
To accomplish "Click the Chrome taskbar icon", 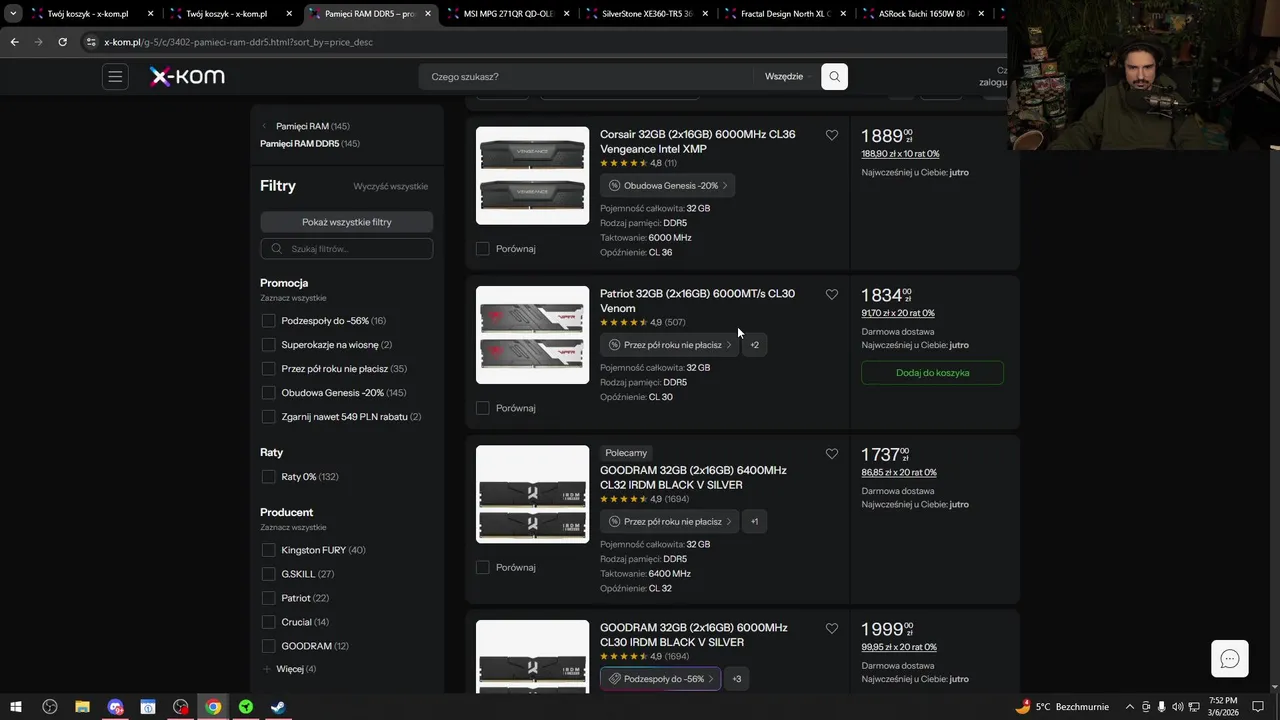I will pyautogui.click(x=213, y=707).
